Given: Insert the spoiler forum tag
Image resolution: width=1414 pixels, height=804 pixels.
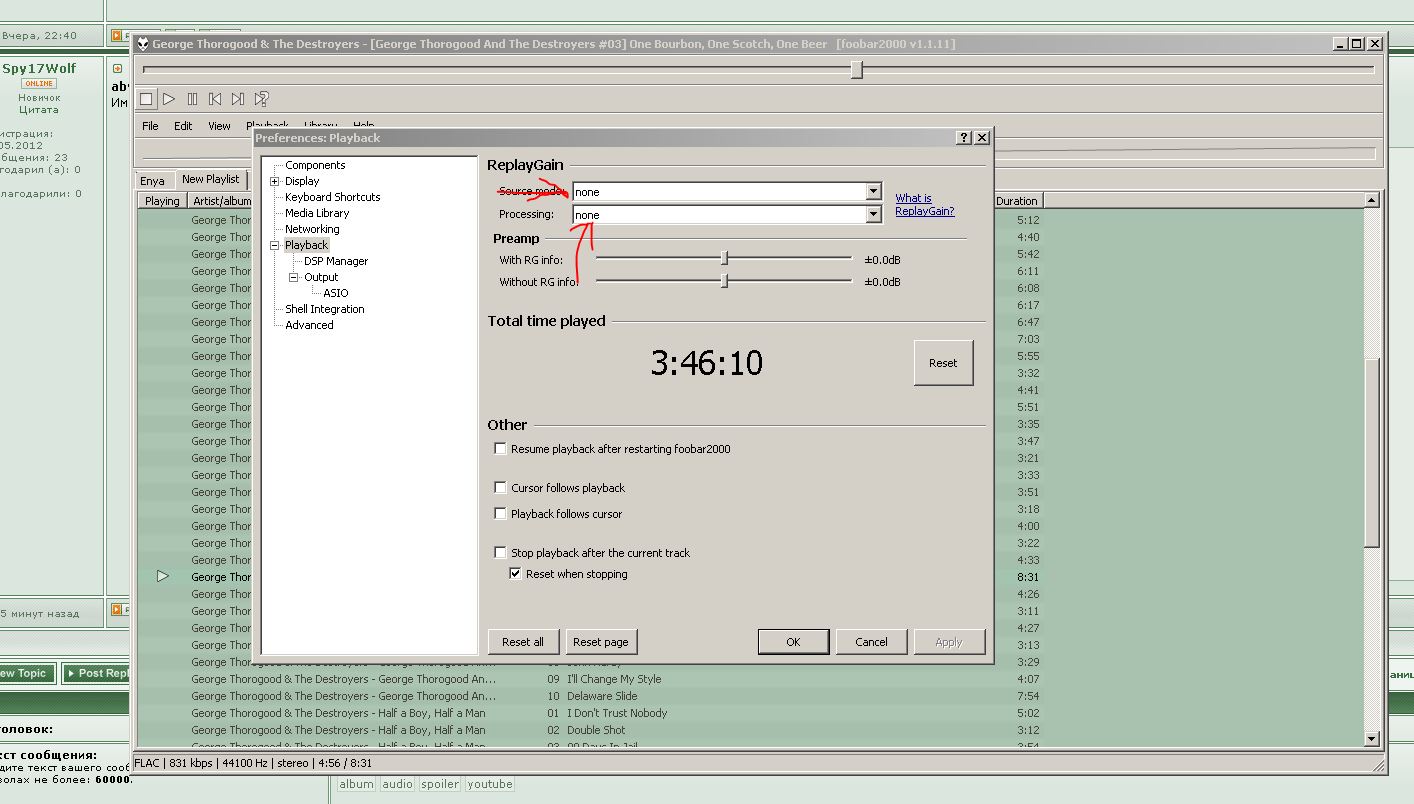Looking at the screenshot, I should point(439,784).
